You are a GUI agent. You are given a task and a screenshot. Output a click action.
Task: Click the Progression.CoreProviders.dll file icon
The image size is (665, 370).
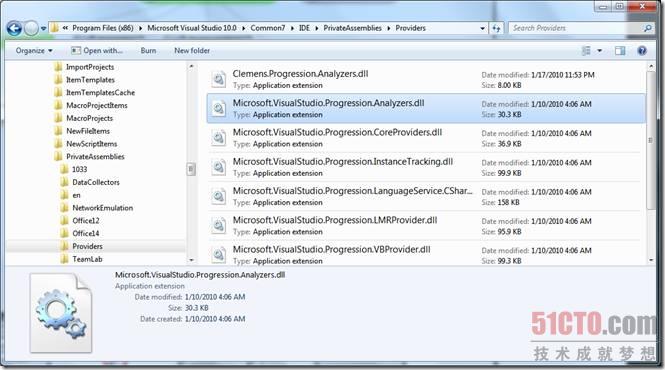click(x=219, y=137)
